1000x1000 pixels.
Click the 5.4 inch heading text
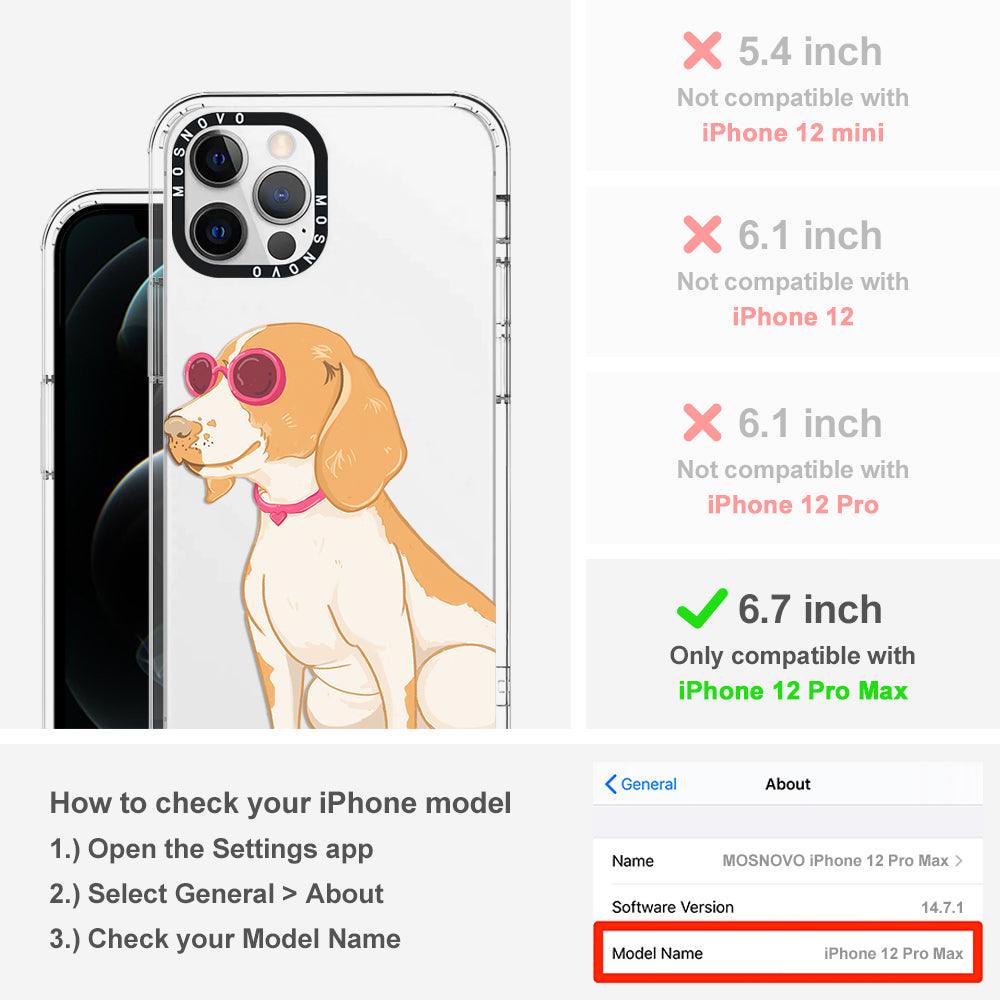tap(810, 51)
